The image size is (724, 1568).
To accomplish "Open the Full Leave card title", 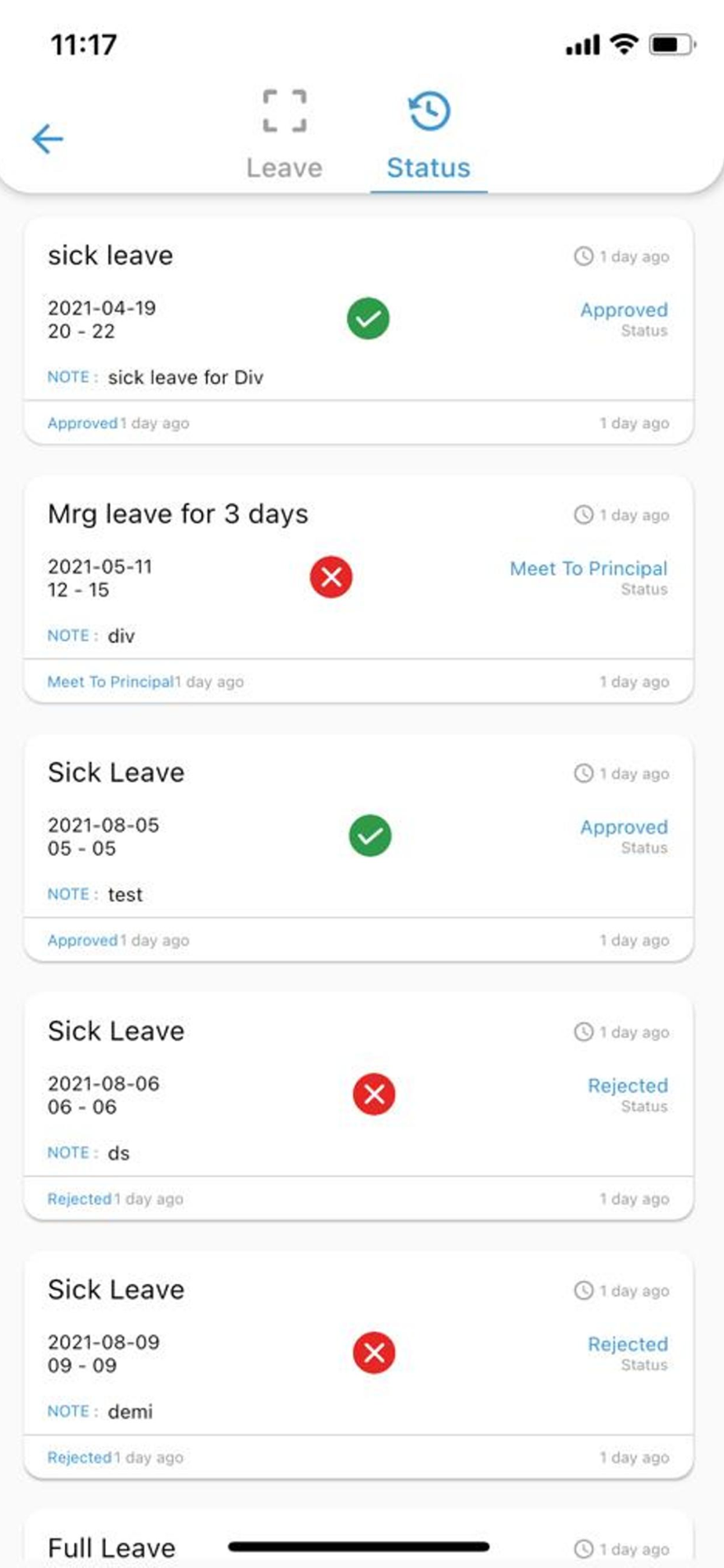I will 111,1548.
